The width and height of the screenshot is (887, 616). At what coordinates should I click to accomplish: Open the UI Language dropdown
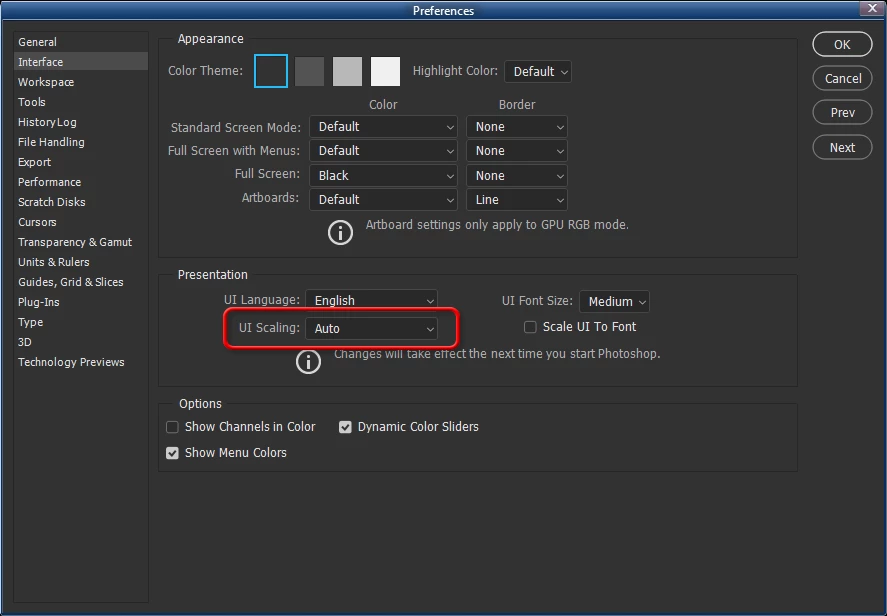point(371,300)
